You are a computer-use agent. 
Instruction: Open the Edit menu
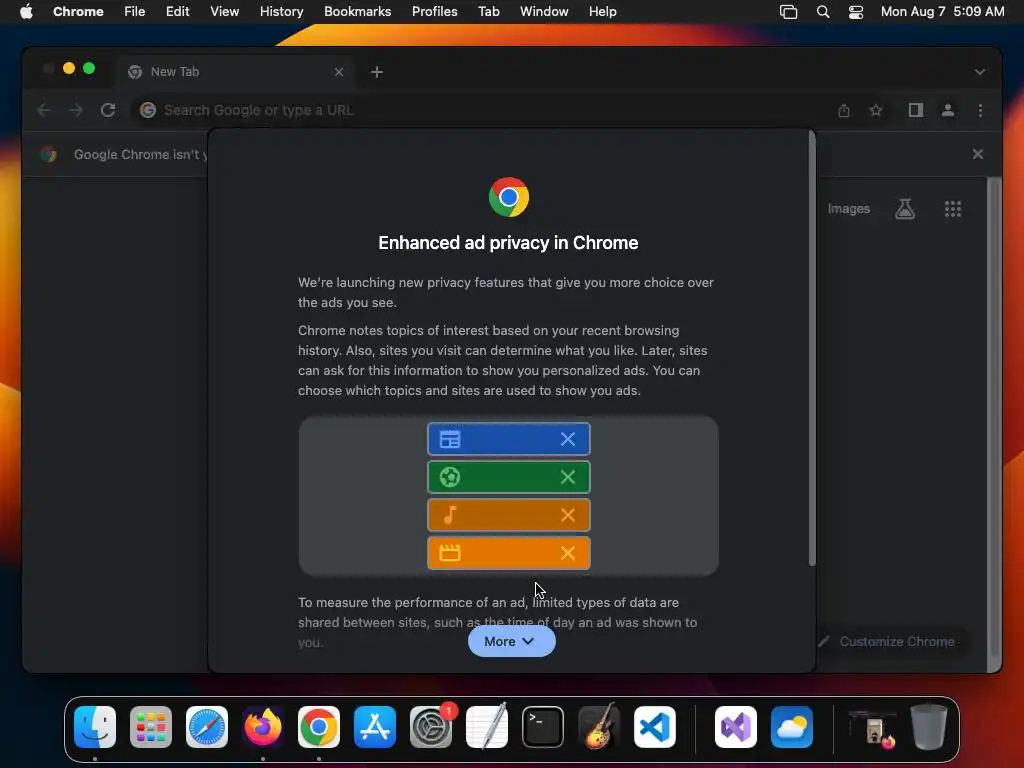pyautogui.click(x=177, y=12)
